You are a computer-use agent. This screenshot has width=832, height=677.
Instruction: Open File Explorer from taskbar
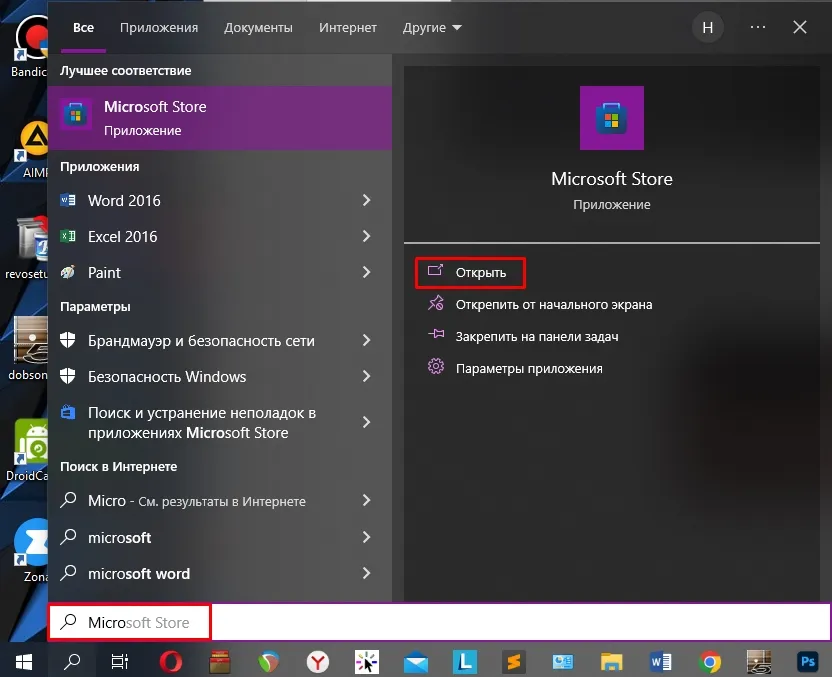(611, 662)
